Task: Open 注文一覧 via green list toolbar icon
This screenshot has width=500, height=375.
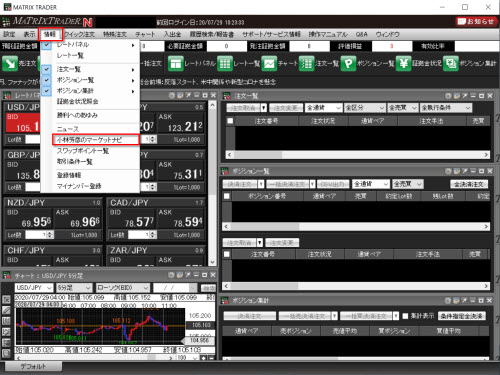Action: 307,63
